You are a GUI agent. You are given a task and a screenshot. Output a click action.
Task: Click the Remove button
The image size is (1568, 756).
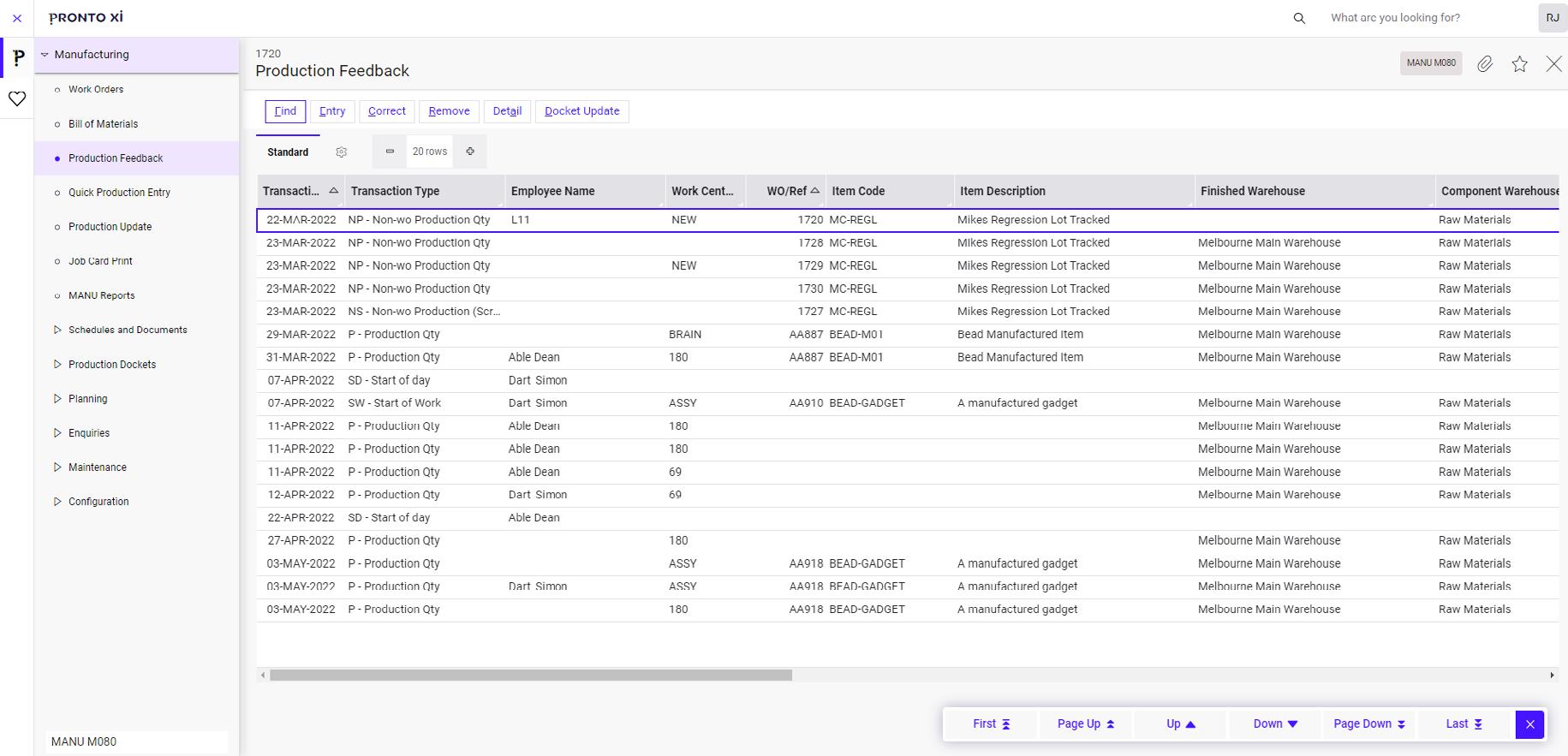tap(449, 111)
